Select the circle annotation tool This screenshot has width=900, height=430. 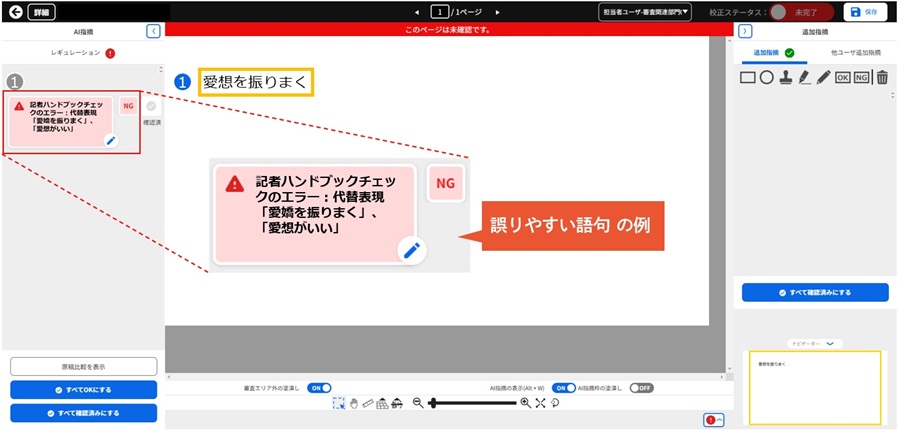pos(766,77)
